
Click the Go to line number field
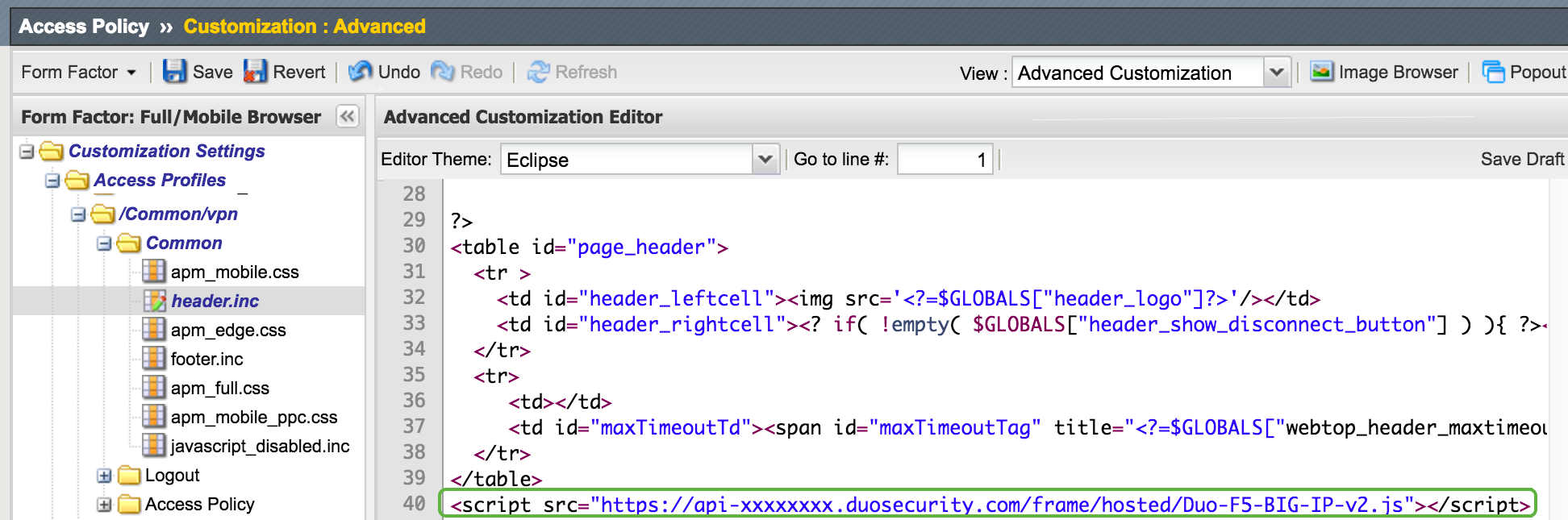[945, 160]
